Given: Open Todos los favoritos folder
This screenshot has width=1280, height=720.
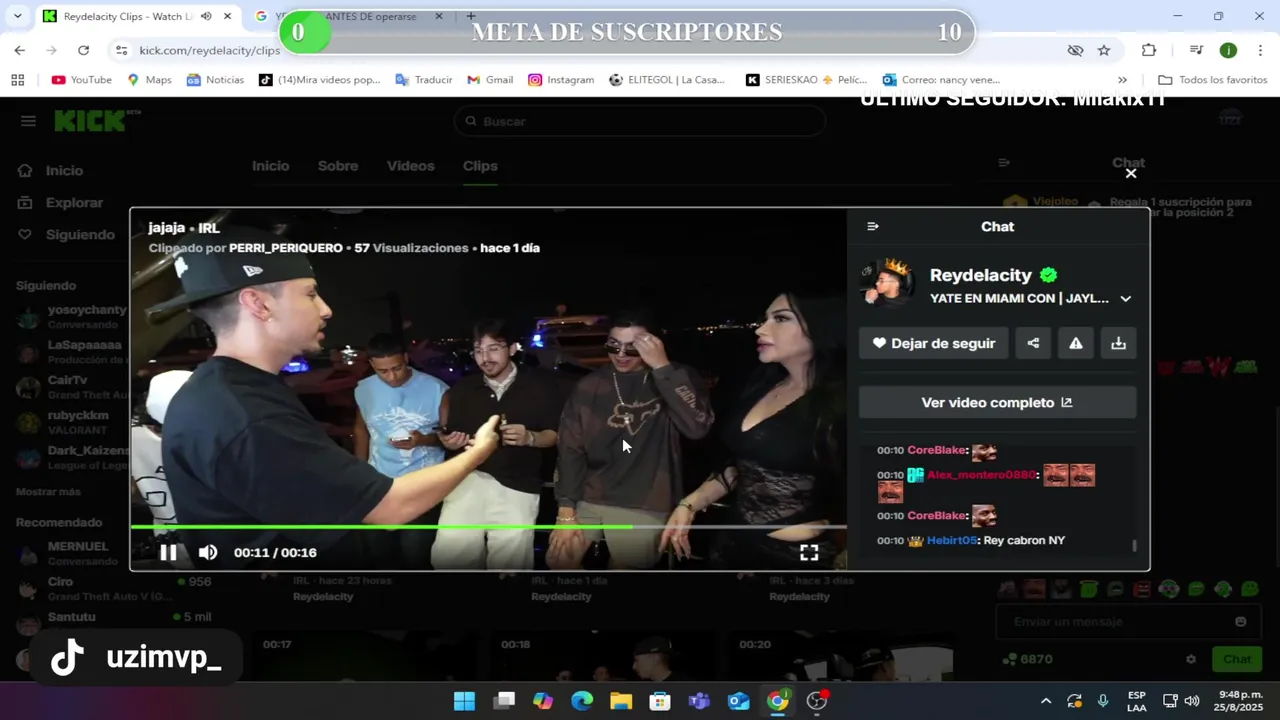Looking at the screenshot, I should (1212, 80).
